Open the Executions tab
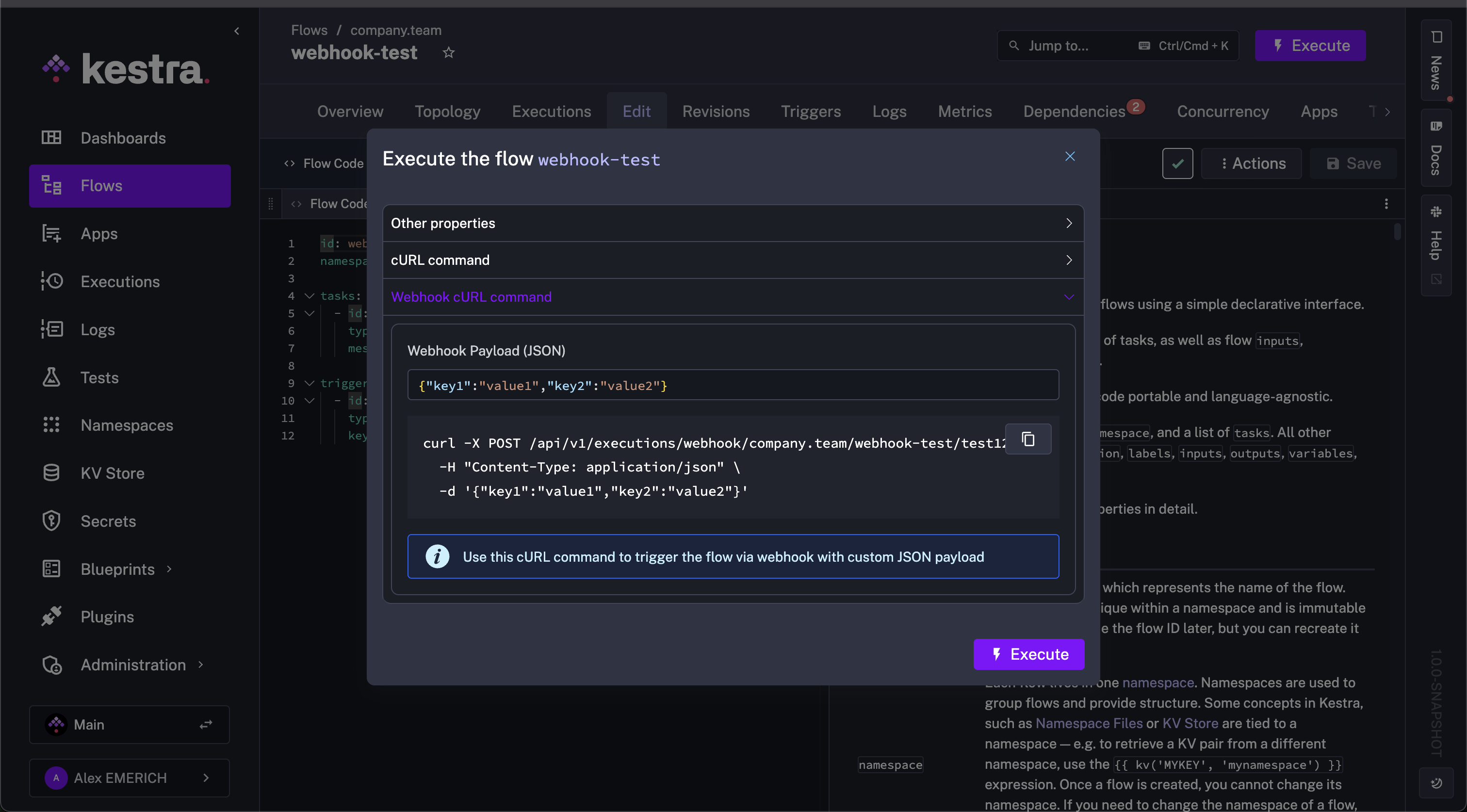1467x812 pixels. [x=551, y=111]
